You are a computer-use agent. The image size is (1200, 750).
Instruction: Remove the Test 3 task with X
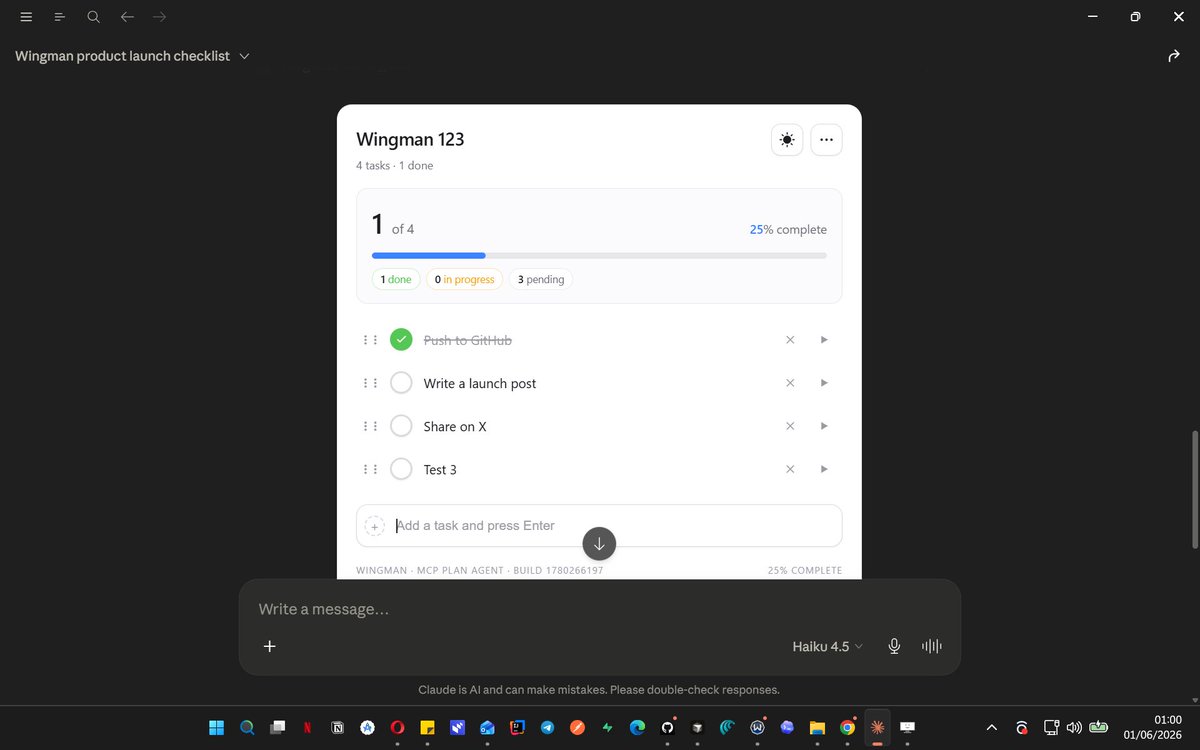[x=790, y=469]
